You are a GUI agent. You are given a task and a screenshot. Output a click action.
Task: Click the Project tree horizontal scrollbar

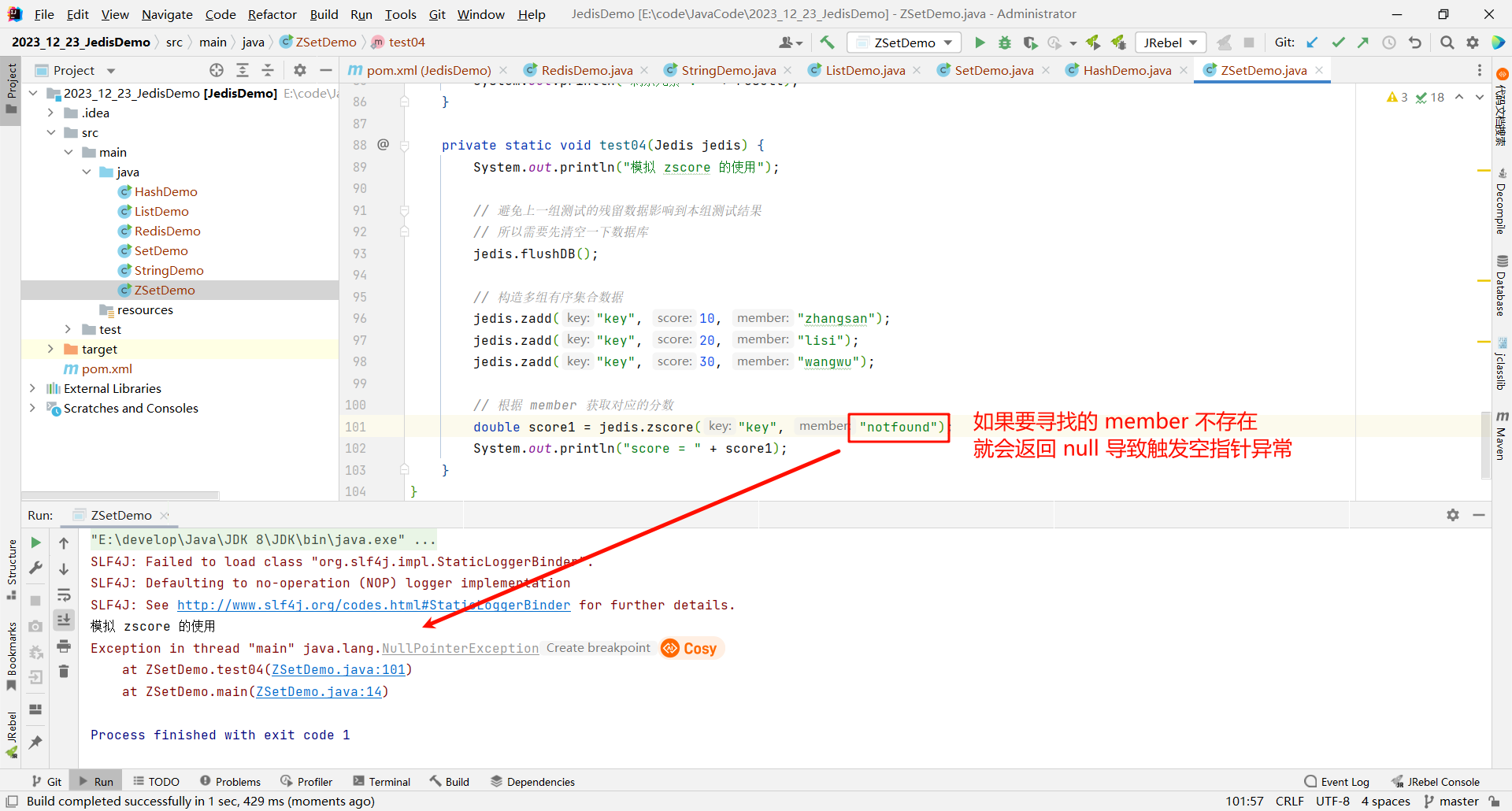(120, 495)
